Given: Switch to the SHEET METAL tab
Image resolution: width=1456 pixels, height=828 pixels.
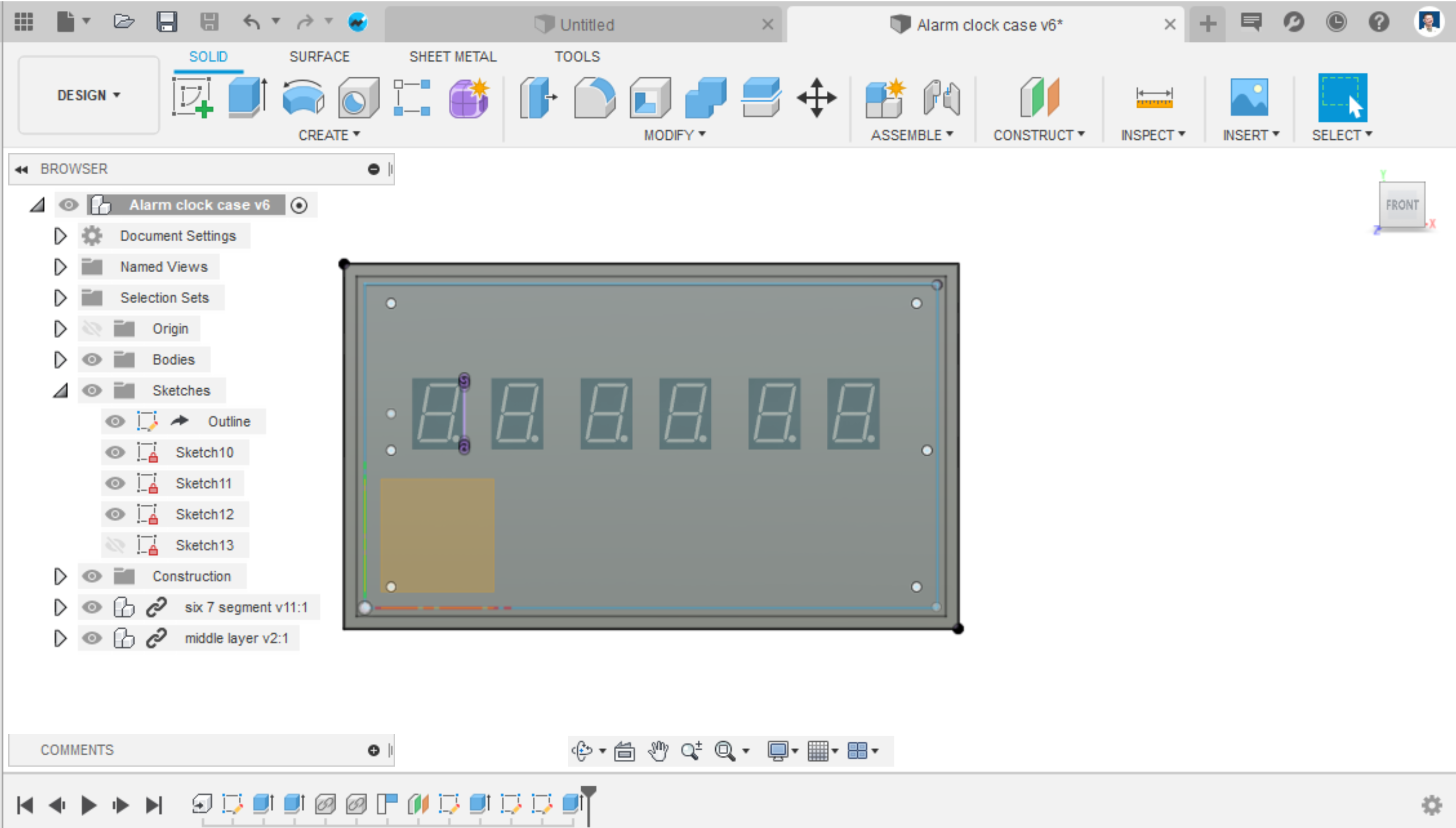Looking at the screenshot, I should pyautogui.click(x=453, y=56).
